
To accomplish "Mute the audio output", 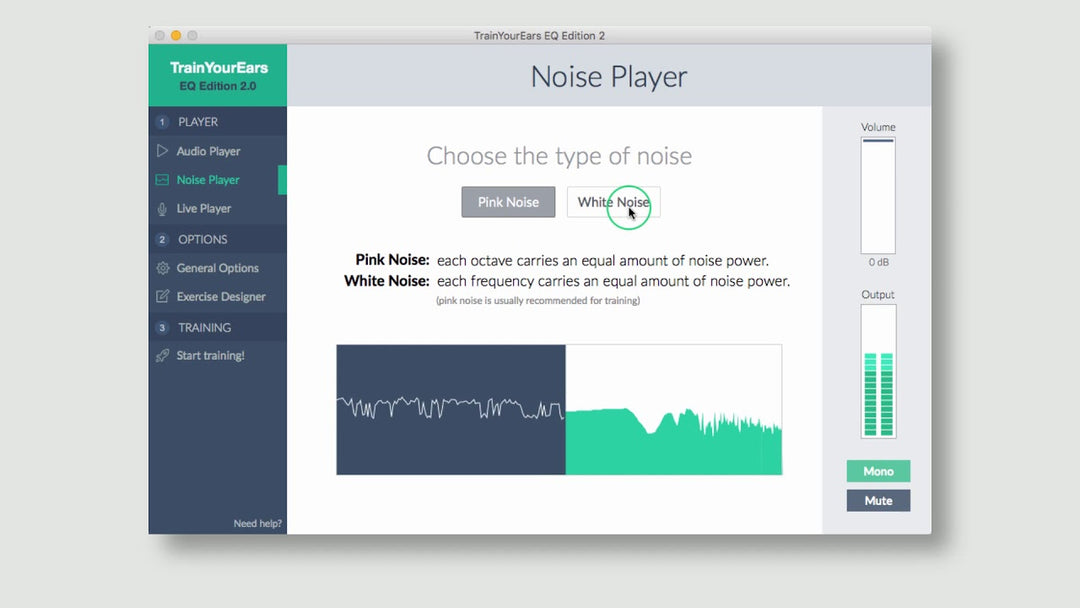I will tap(878, 501).
